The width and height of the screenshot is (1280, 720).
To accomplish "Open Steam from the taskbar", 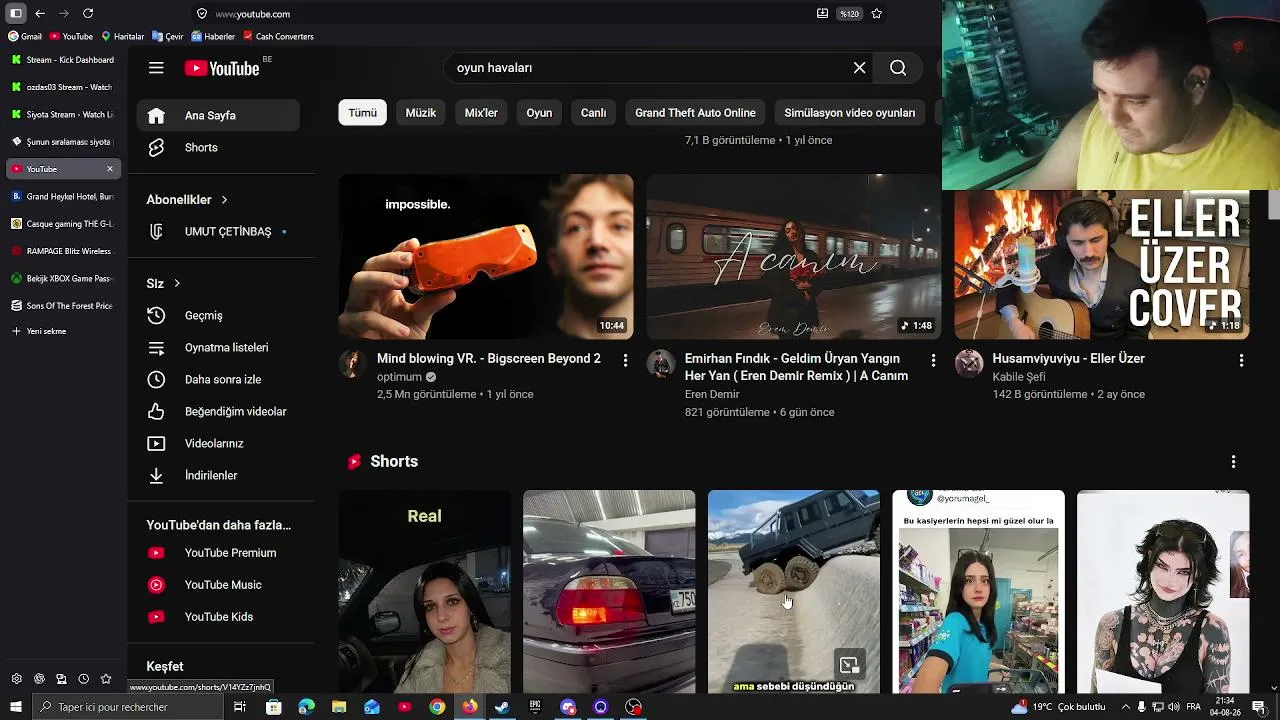I will (x=502, y=707).
